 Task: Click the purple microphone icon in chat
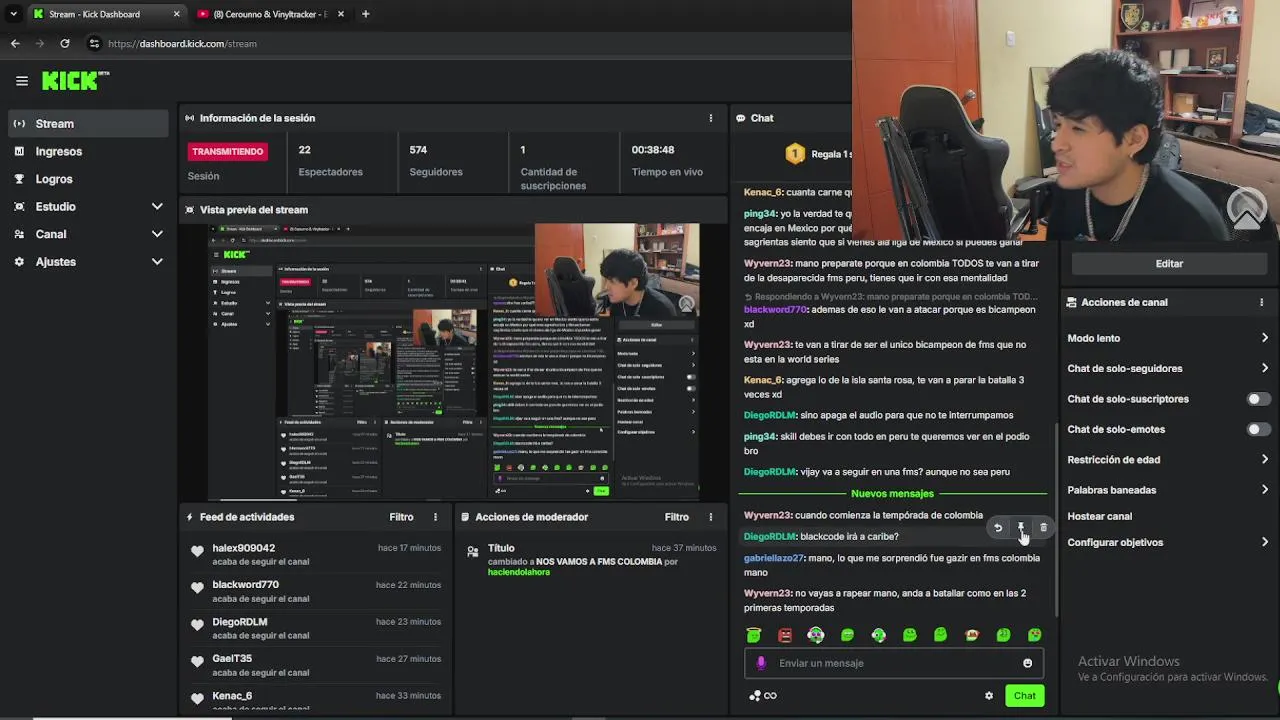pyautogui.click(x=761, y=663)
